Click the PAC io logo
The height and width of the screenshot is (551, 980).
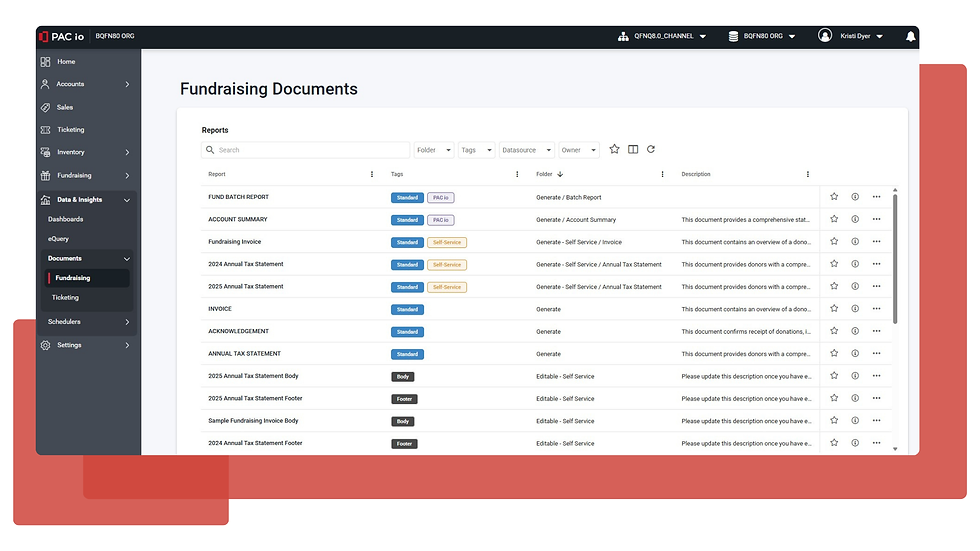coord(61,37)
